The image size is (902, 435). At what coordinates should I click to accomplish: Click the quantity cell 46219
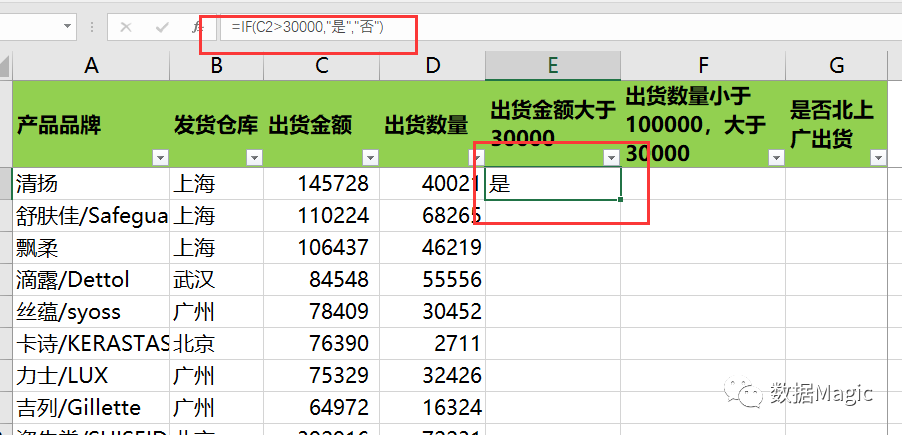(433, 248)
